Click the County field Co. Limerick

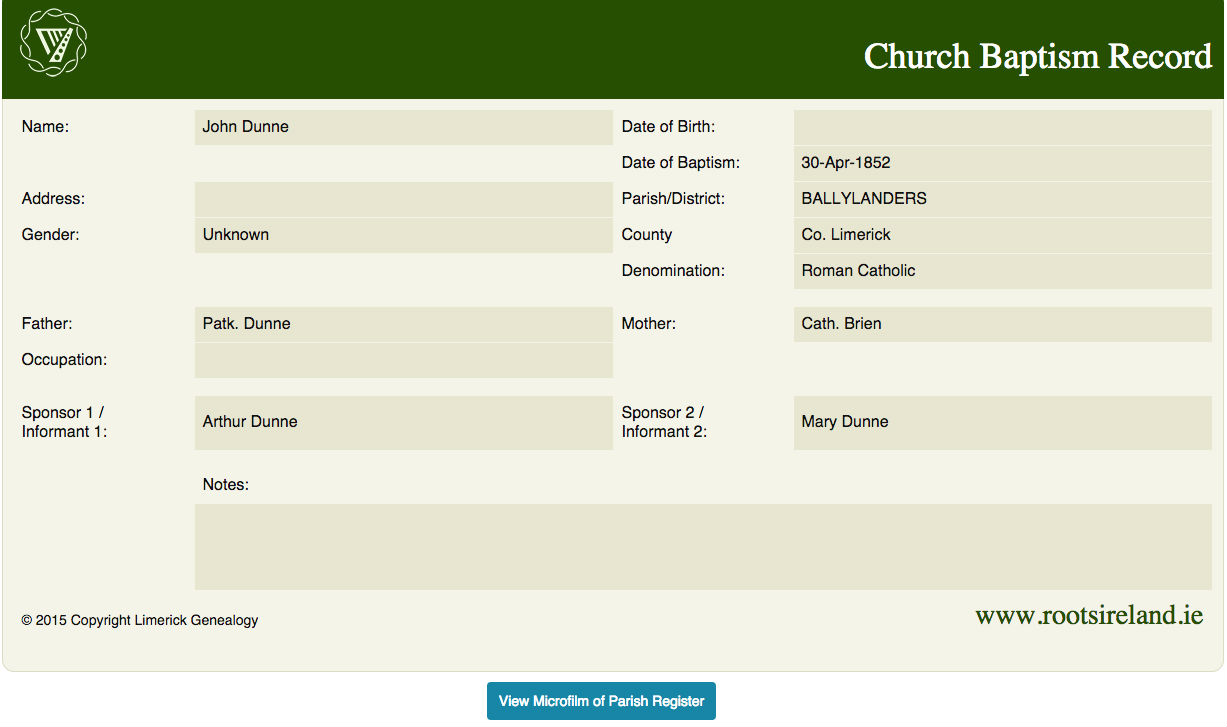point(1002,235)
